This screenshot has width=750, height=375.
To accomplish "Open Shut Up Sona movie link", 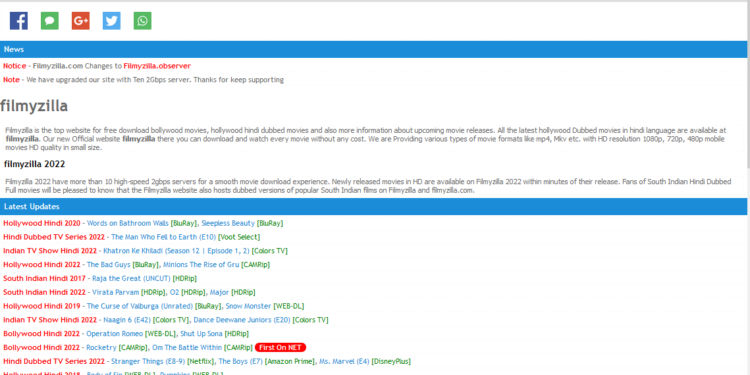I will pyautogui.click(x=201, y=334).
